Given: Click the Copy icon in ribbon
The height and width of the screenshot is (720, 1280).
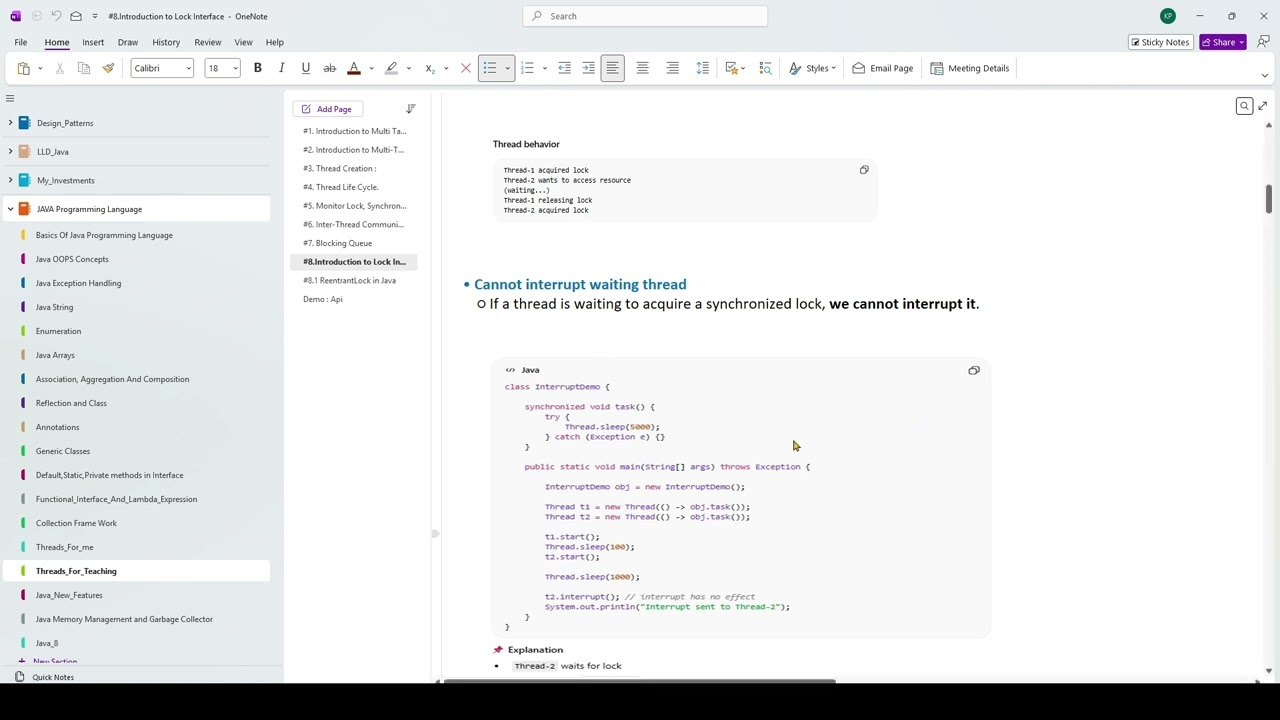Looking at the screenshot, I should (84, 68).
